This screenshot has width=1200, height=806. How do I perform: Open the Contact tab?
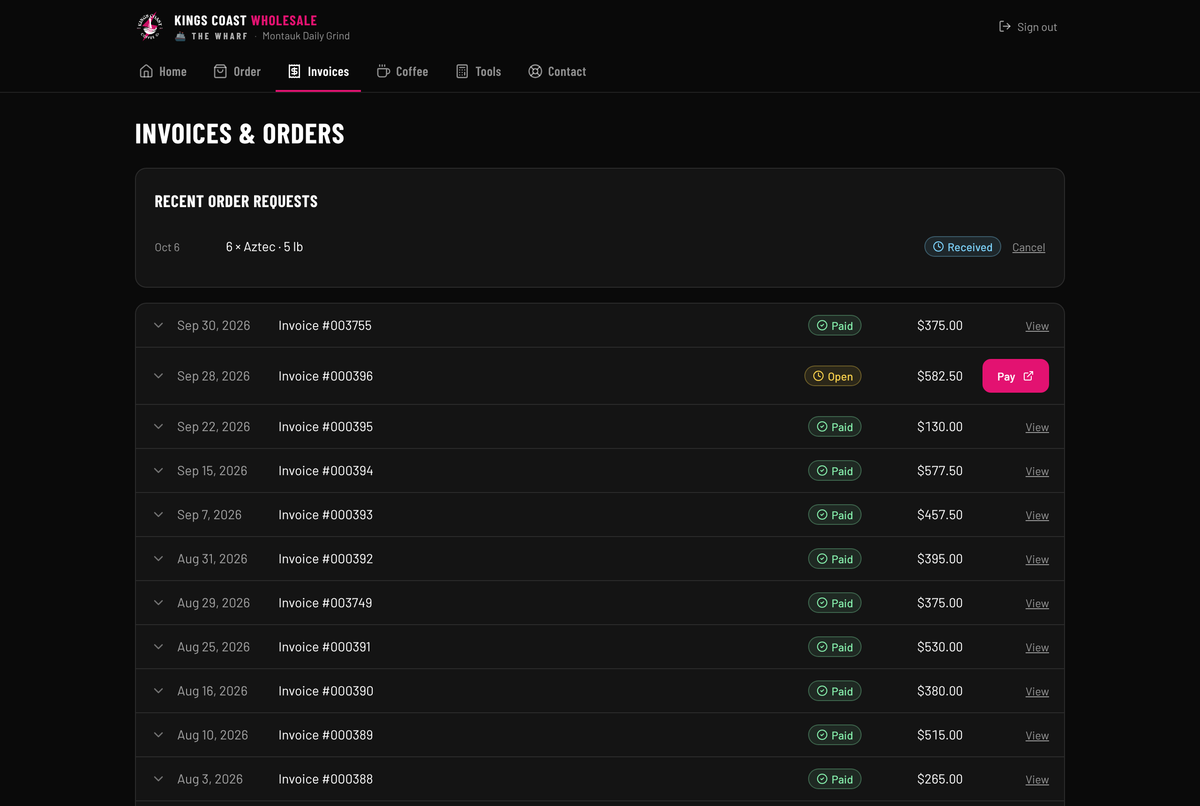(x=557, y=71)
